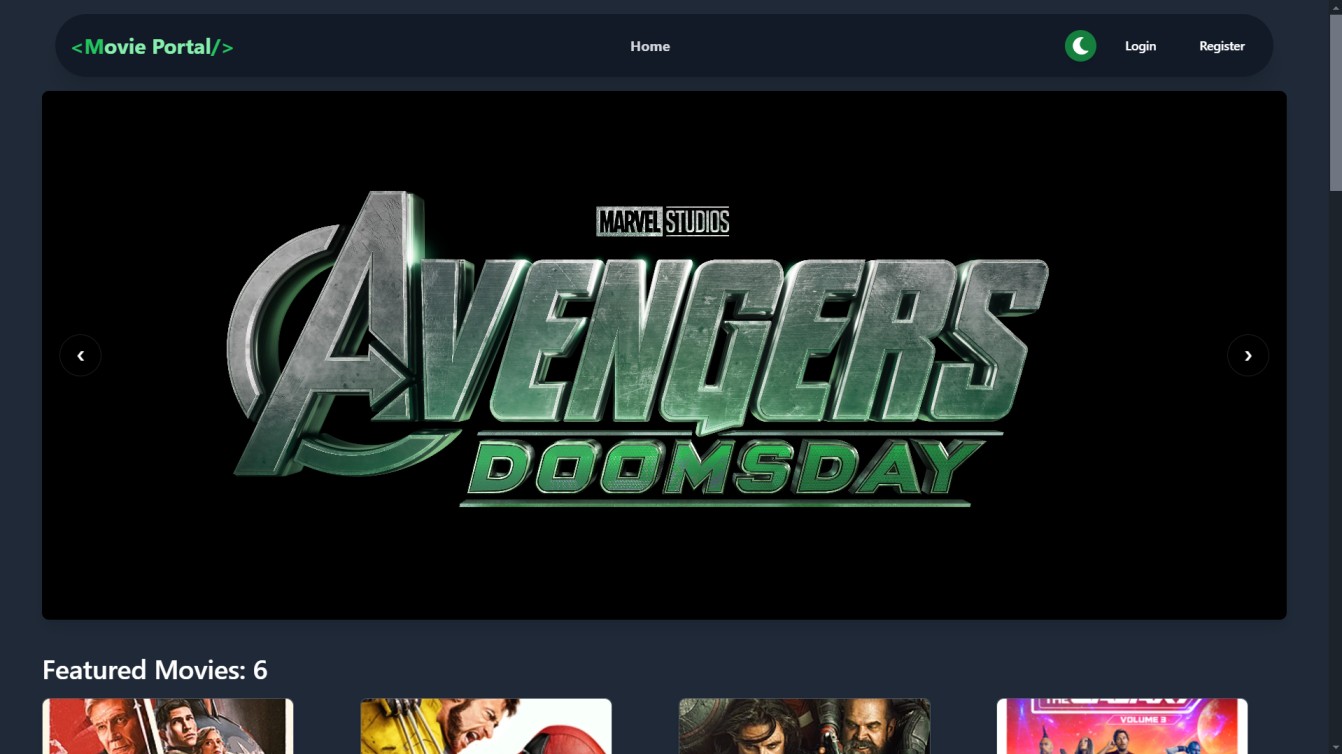
Task: Toggle dark mode with the moon icon
Action: pyautogui.click(x=1080, y=46)
